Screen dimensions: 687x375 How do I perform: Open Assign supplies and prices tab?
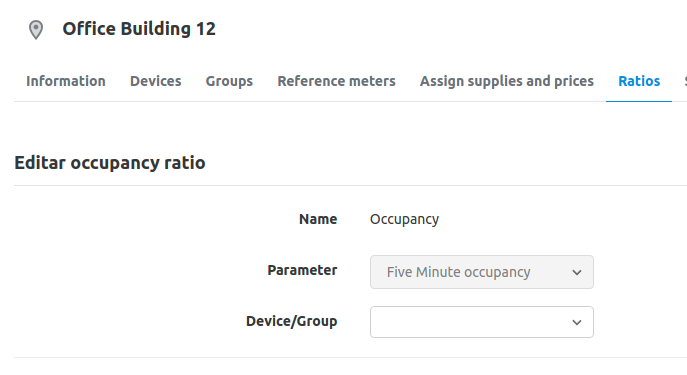coord(507,81)
